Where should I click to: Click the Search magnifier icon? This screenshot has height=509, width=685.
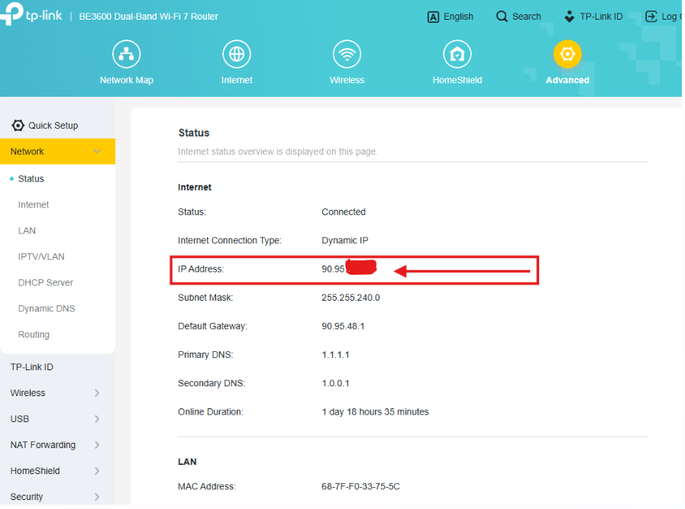[x=502, y=16]
